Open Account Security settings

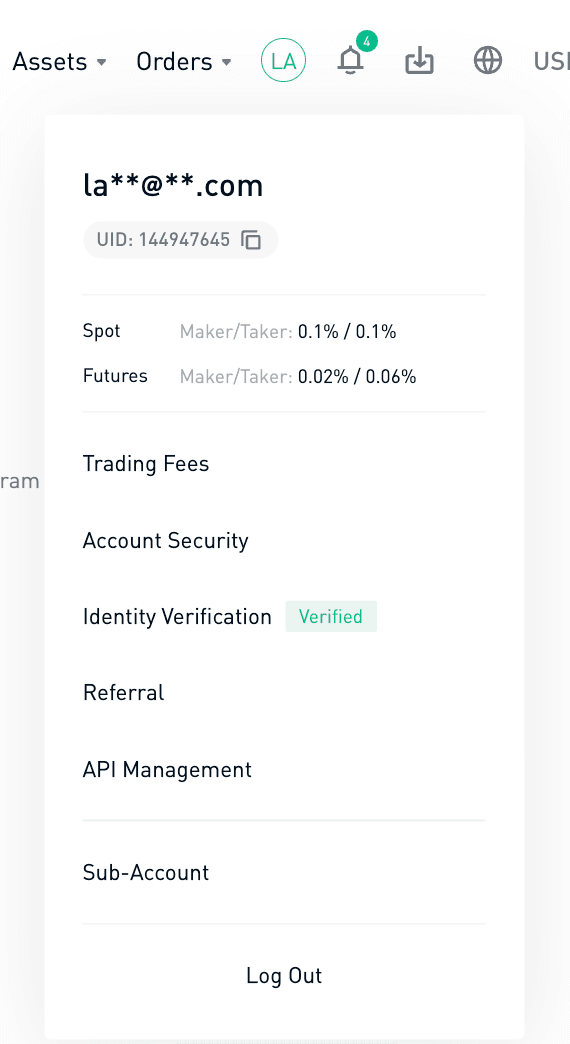pyautogui.click(x=165, y=540)
